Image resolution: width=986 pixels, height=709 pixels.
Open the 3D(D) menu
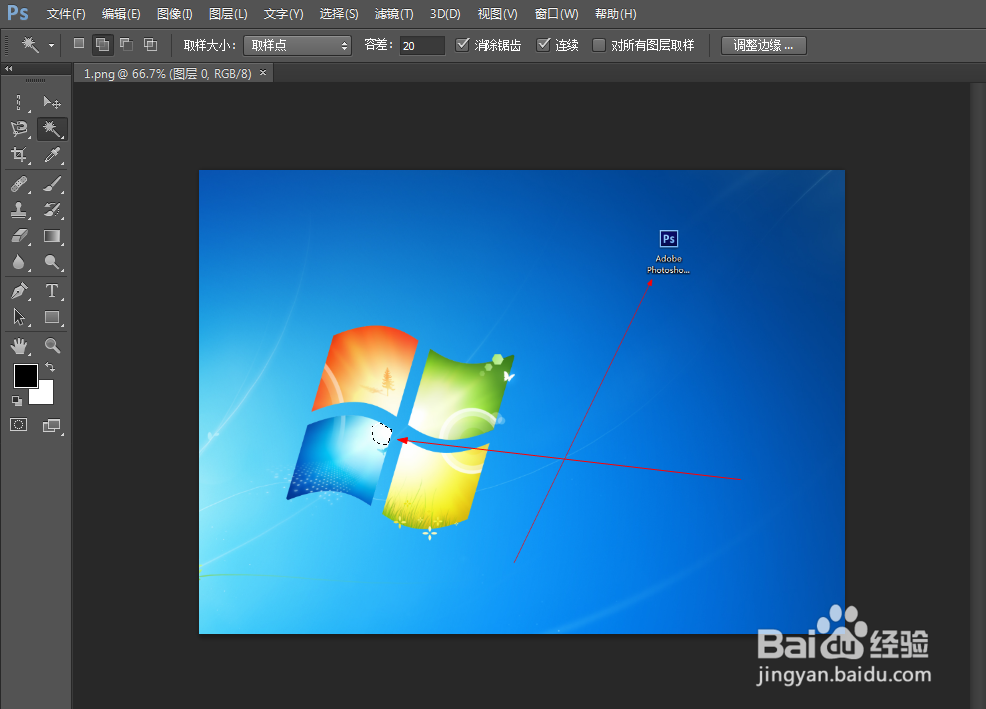tap(445, 14)
